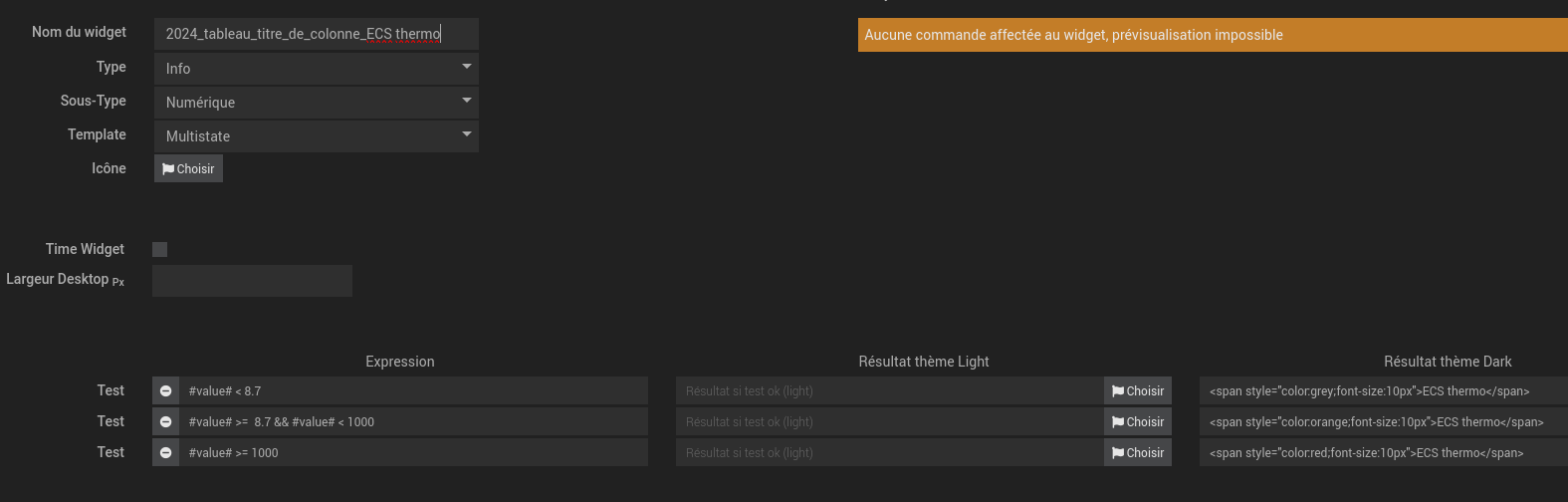
Task: Remove the second Test row with minus icon
Action: tap(165, 422)
